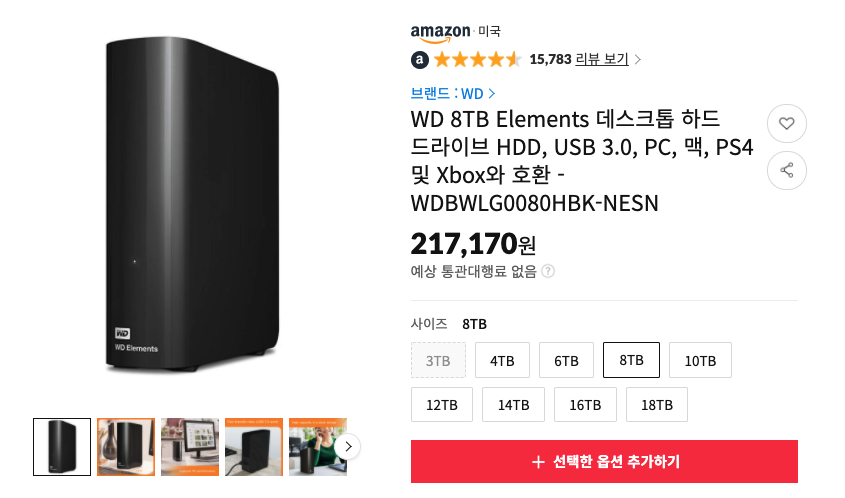Click the share icon button

point(786,170)
